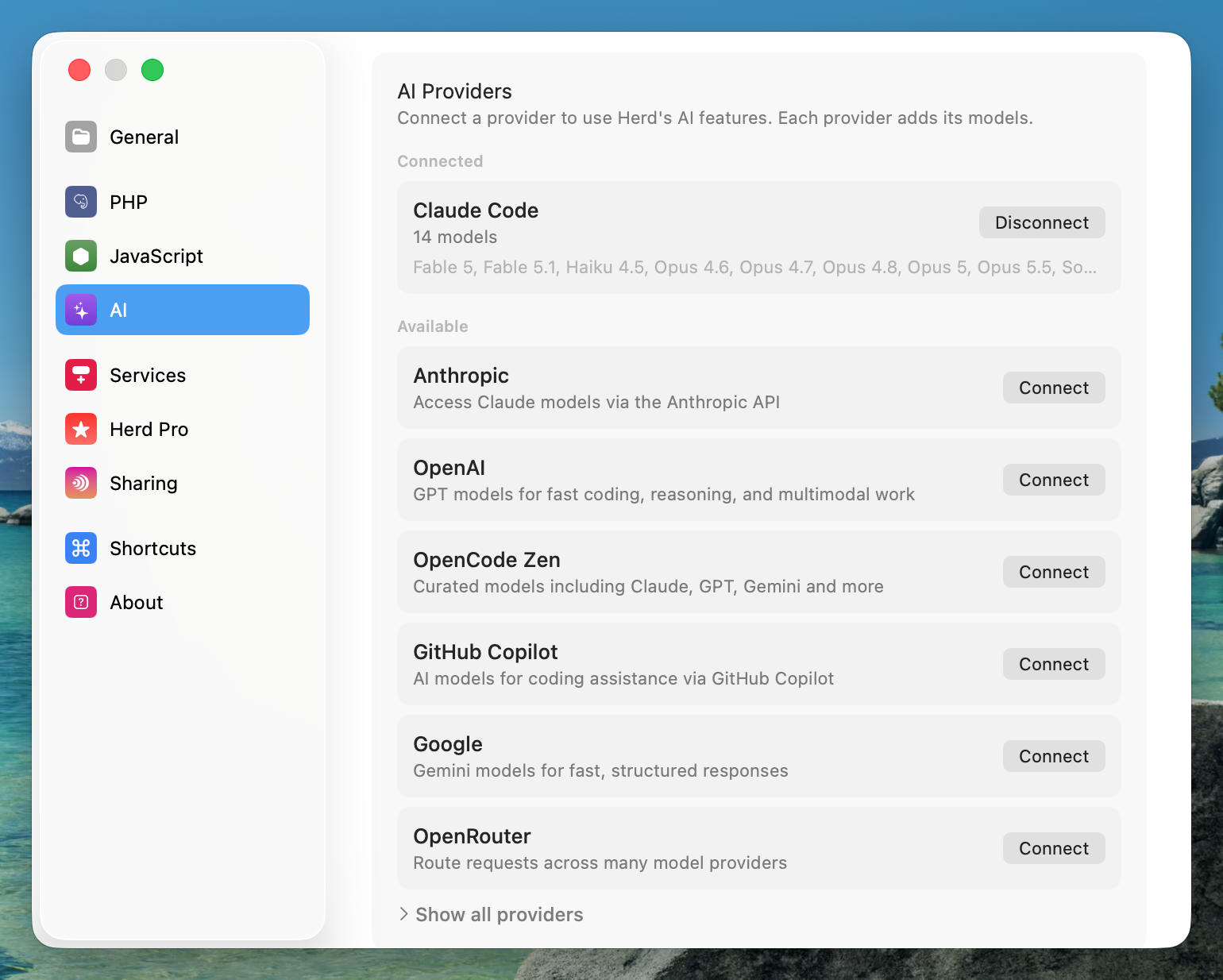Click the AI Providers heading
Screen dimensions: 1223x980
click(x=455, y=91)
